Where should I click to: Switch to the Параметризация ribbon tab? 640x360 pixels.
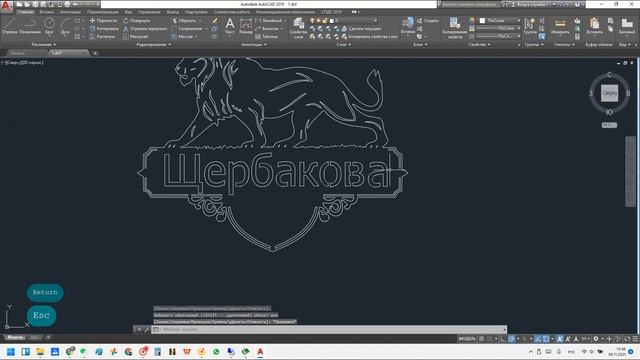(x=103, y=12)
